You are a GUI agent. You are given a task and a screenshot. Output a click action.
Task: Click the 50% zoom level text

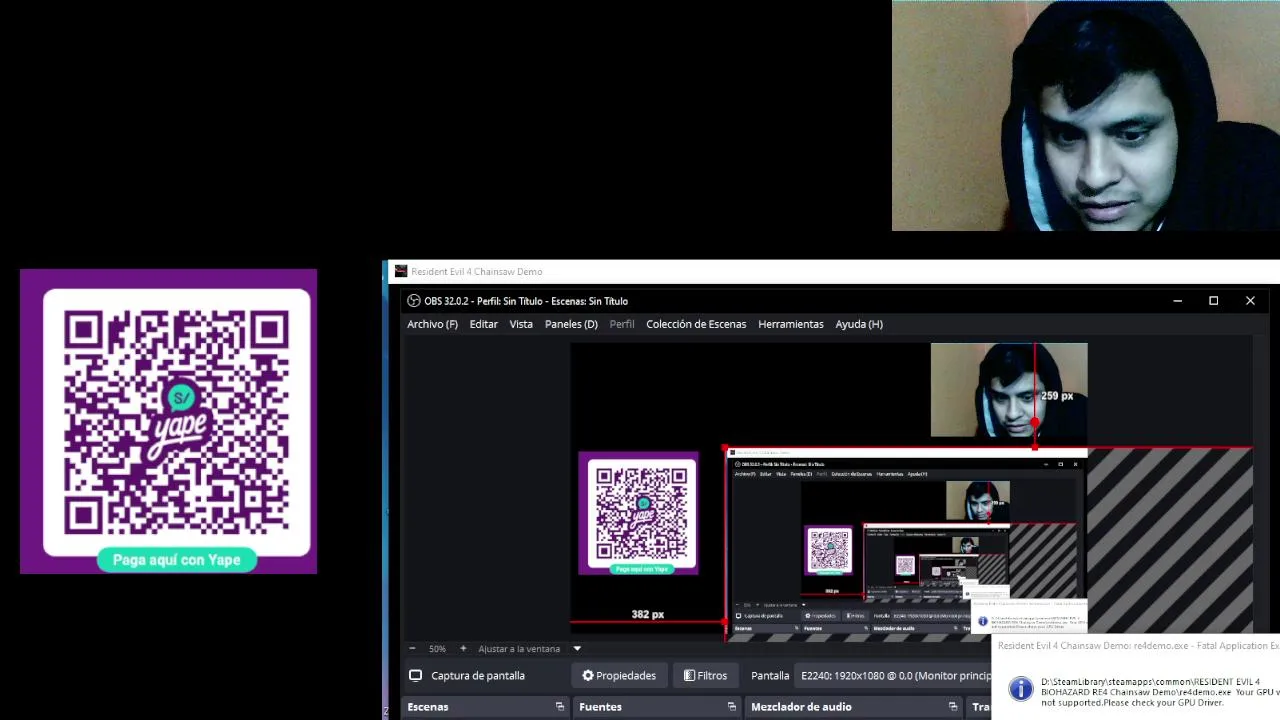click(437, 649)
